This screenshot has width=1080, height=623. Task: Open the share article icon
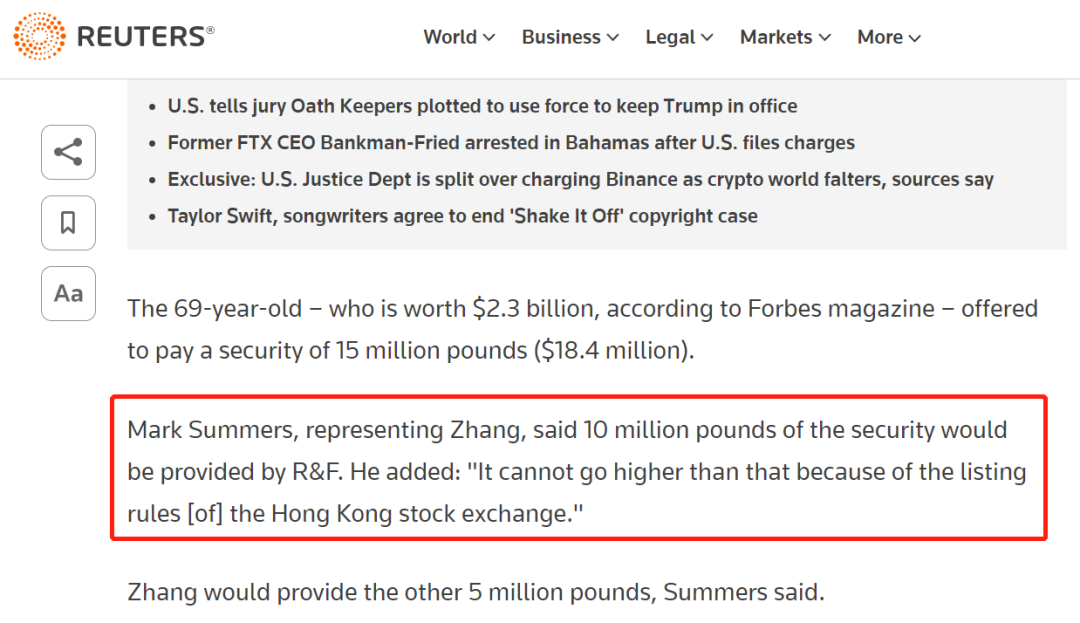(x=68, y=152)
